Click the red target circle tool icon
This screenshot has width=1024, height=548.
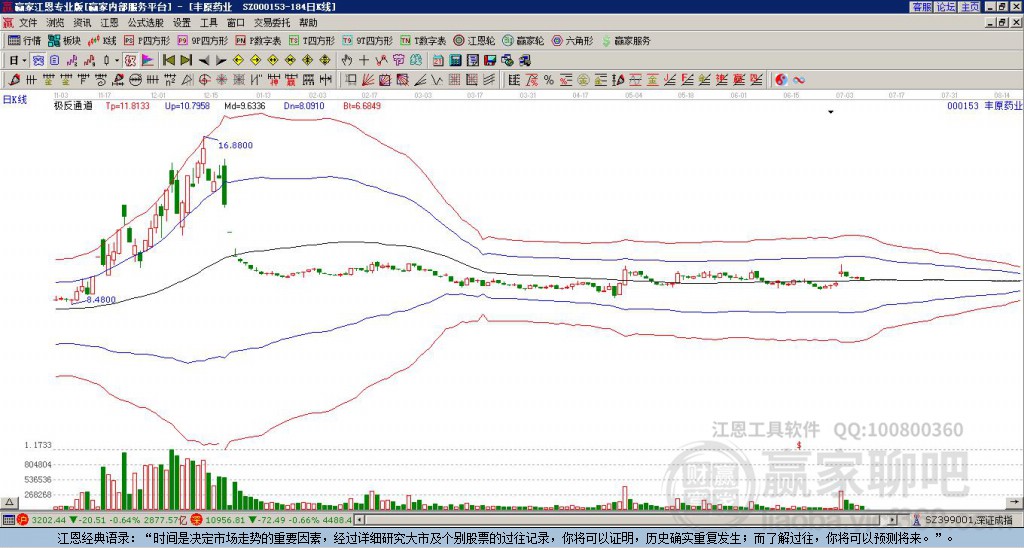point(204,80)
